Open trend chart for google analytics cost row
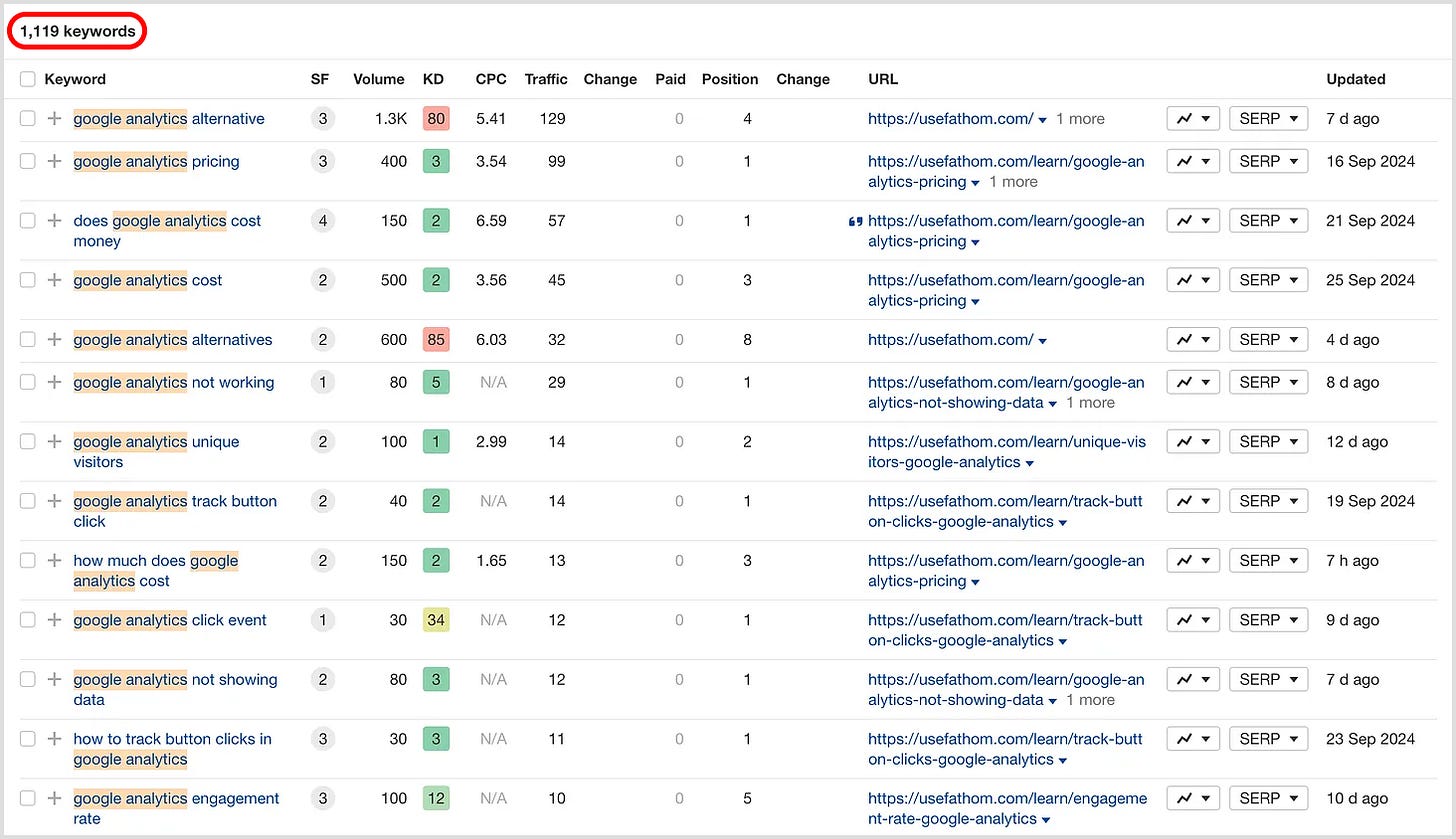Viewport: 1456px width, 839px height. point(1193,280)
